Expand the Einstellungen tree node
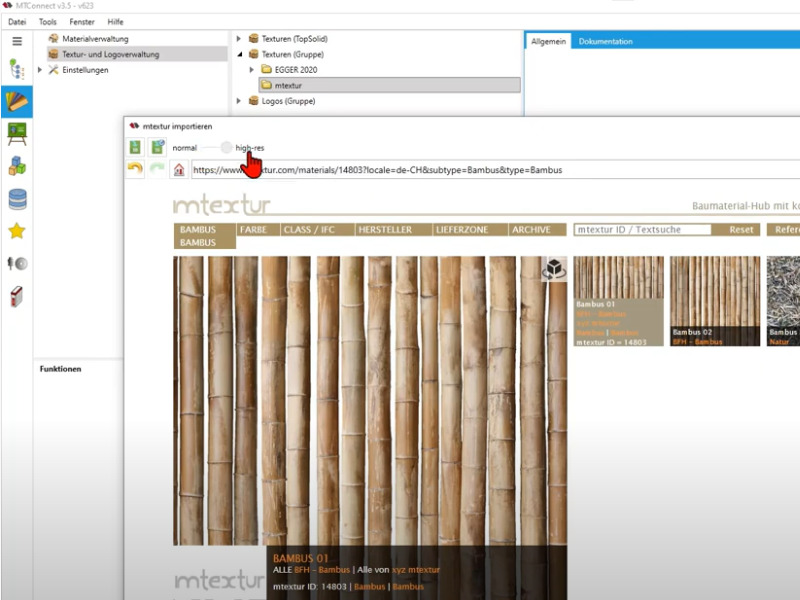The height and width of the screenshot is (600, 800). (x=39, y=70)
